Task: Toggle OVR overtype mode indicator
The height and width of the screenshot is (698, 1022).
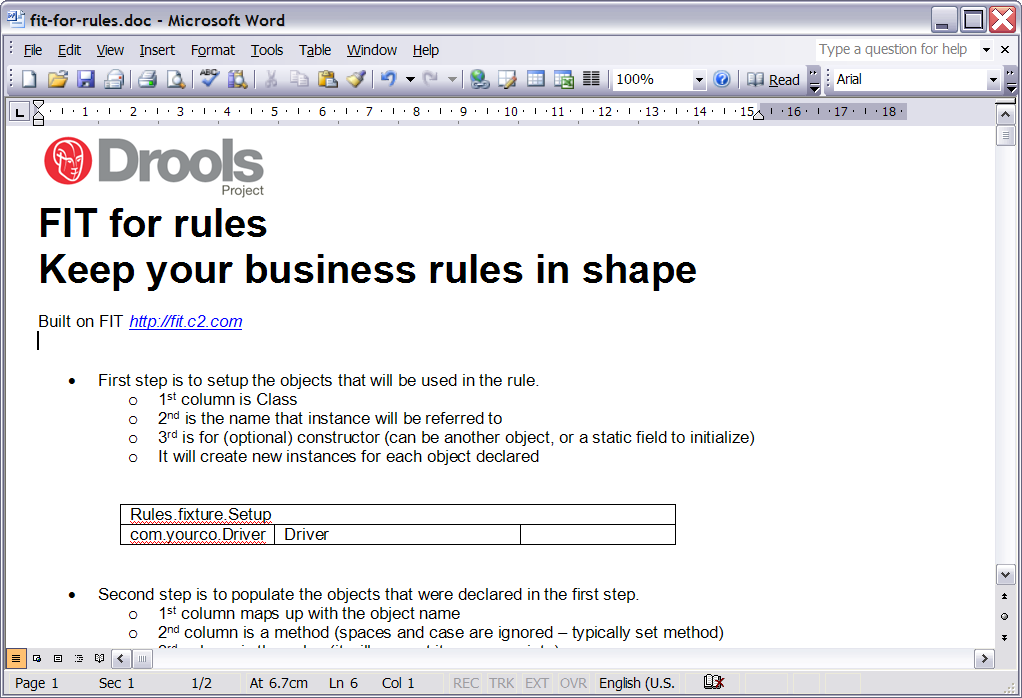Action: (x=573, y=683)
